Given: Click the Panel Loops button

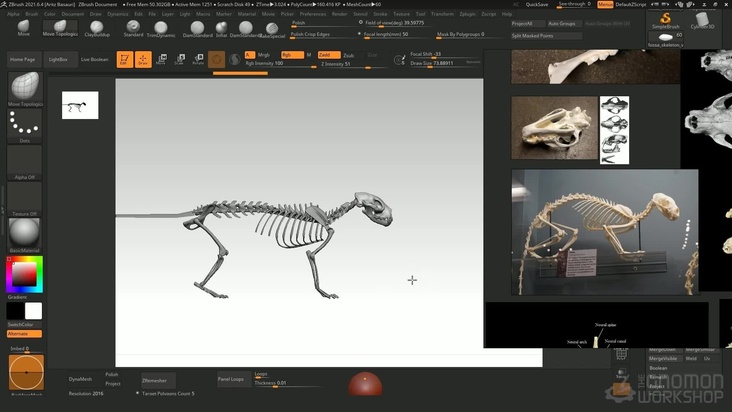Looking at the screenshot, I should pos(232,379).
